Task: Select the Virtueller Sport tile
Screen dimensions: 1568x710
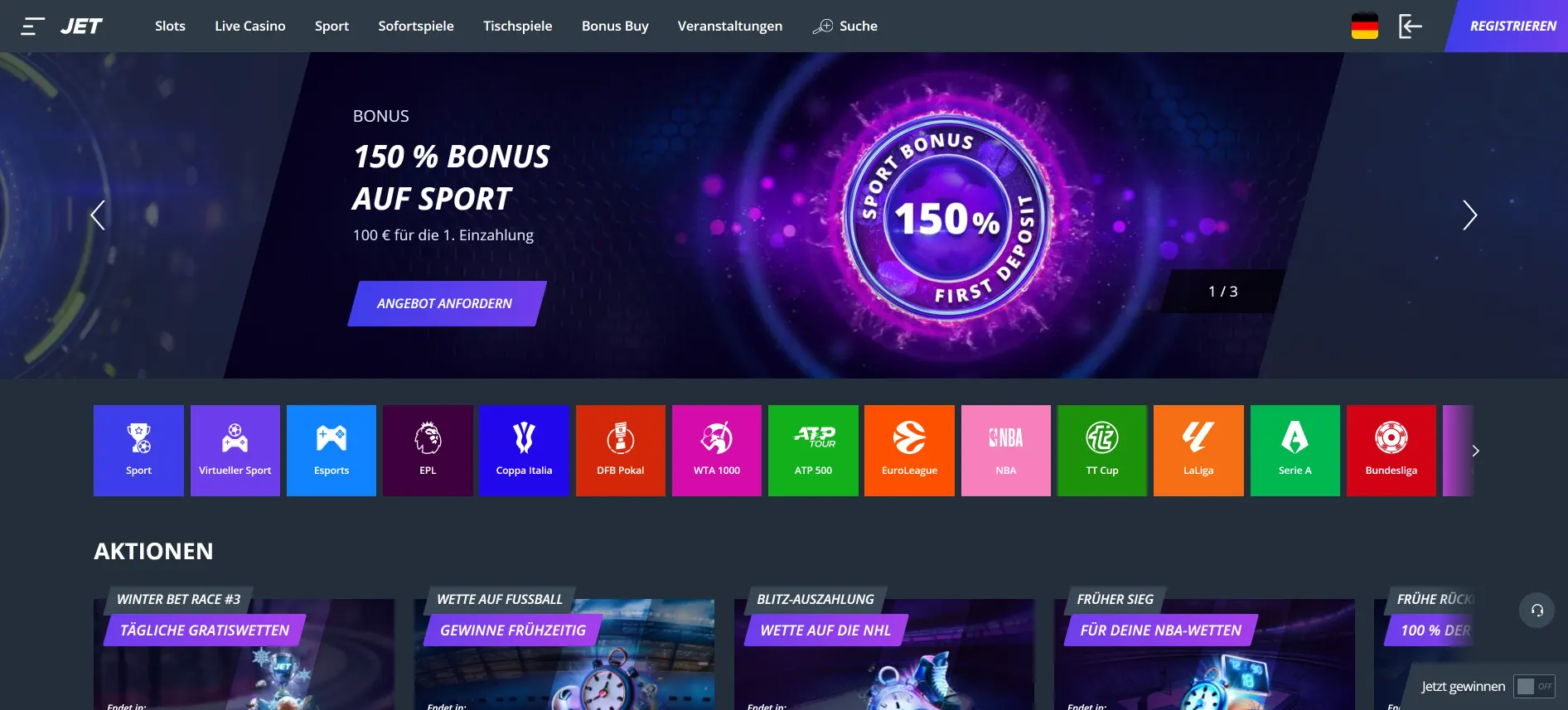Action: (235, 451)
